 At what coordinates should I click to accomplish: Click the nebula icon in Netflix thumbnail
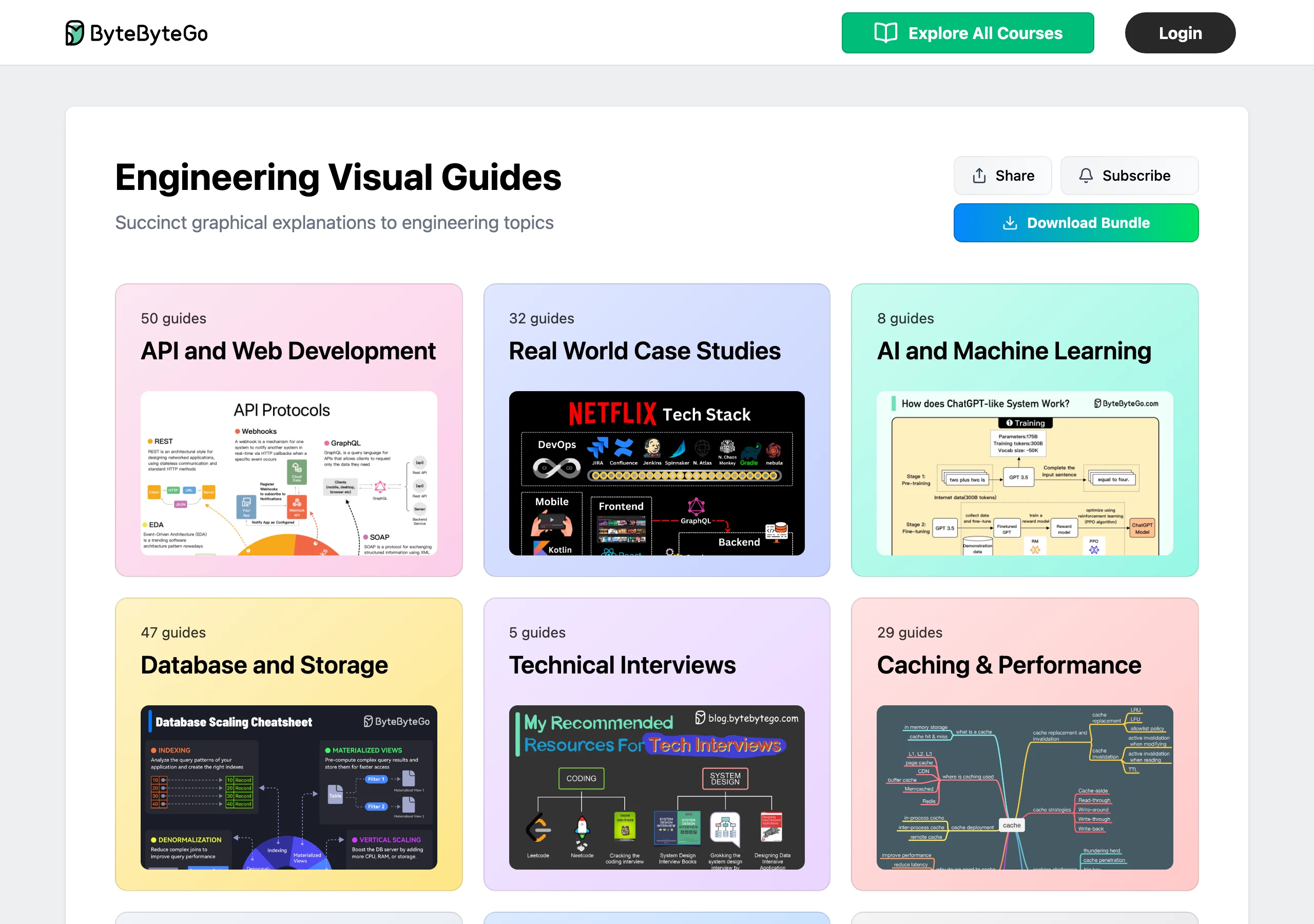pos(774,450)
